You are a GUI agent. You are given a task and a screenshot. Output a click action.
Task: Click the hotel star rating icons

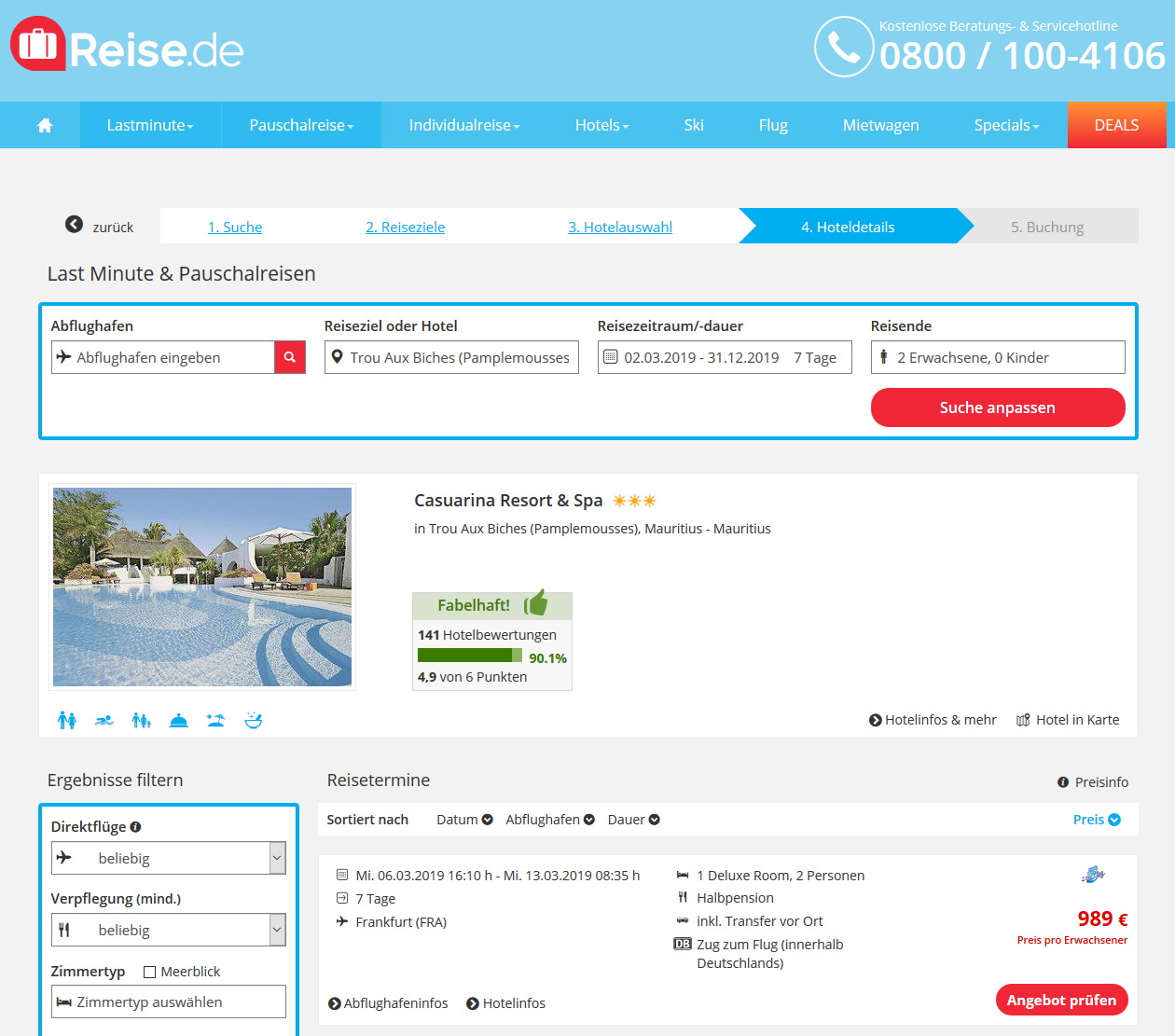pyautogui.click(x=634, y=501)
